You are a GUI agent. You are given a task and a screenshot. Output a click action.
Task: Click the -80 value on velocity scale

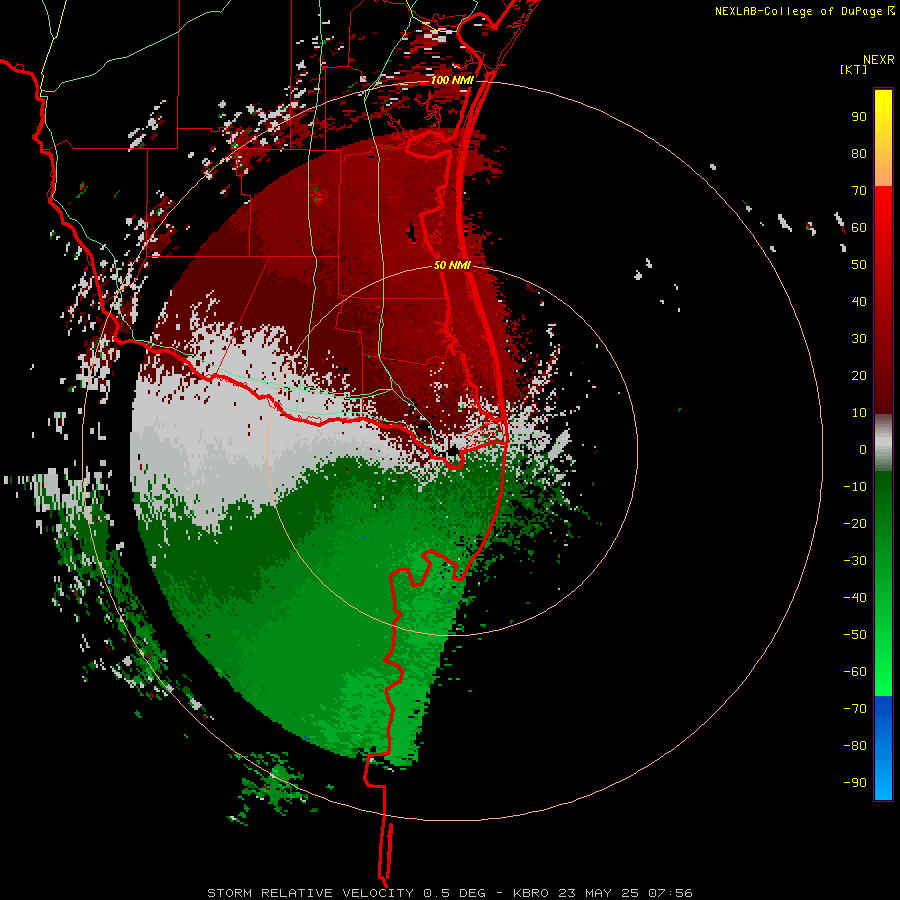pos(855,746)
